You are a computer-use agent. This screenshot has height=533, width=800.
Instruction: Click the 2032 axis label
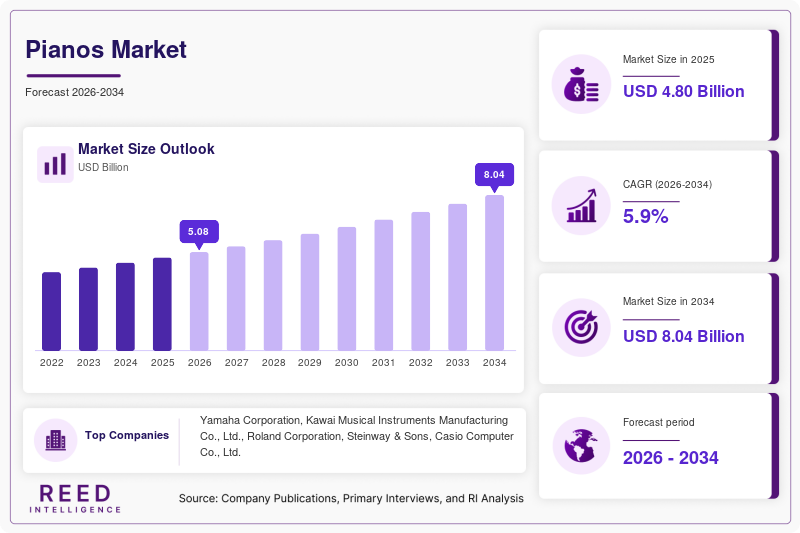coord(420,363)
